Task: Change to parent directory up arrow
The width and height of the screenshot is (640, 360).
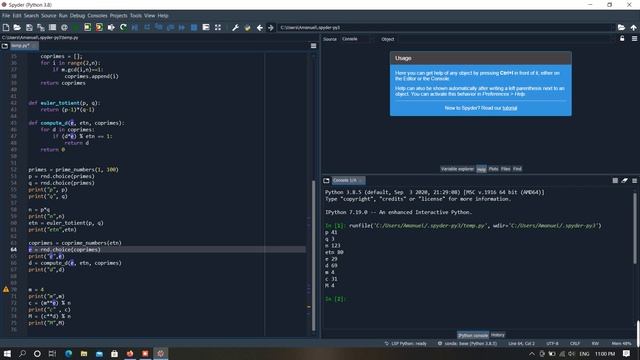Action: [633, 27]
